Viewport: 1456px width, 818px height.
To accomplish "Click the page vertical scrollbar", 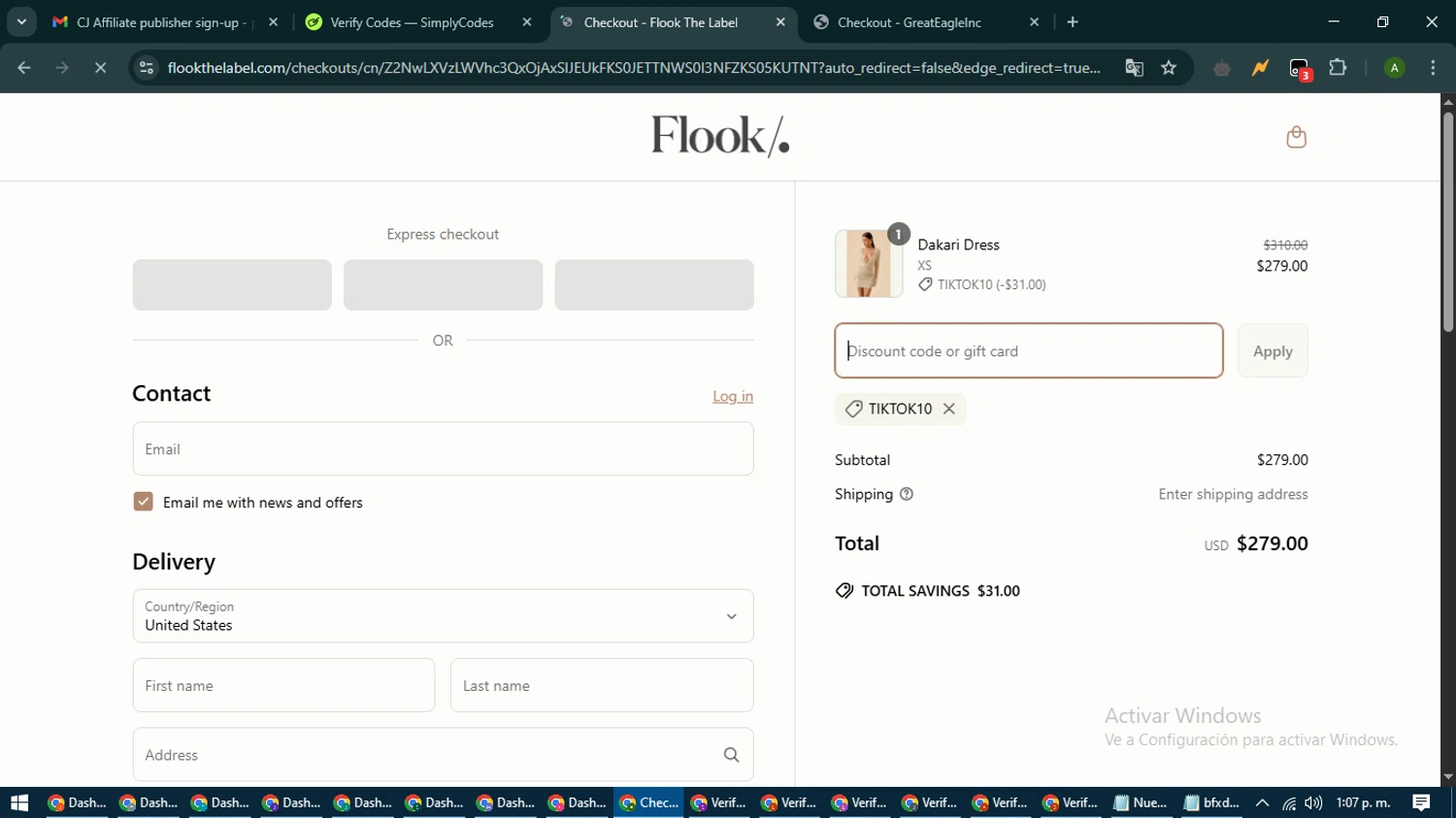I will [1448, 223].
